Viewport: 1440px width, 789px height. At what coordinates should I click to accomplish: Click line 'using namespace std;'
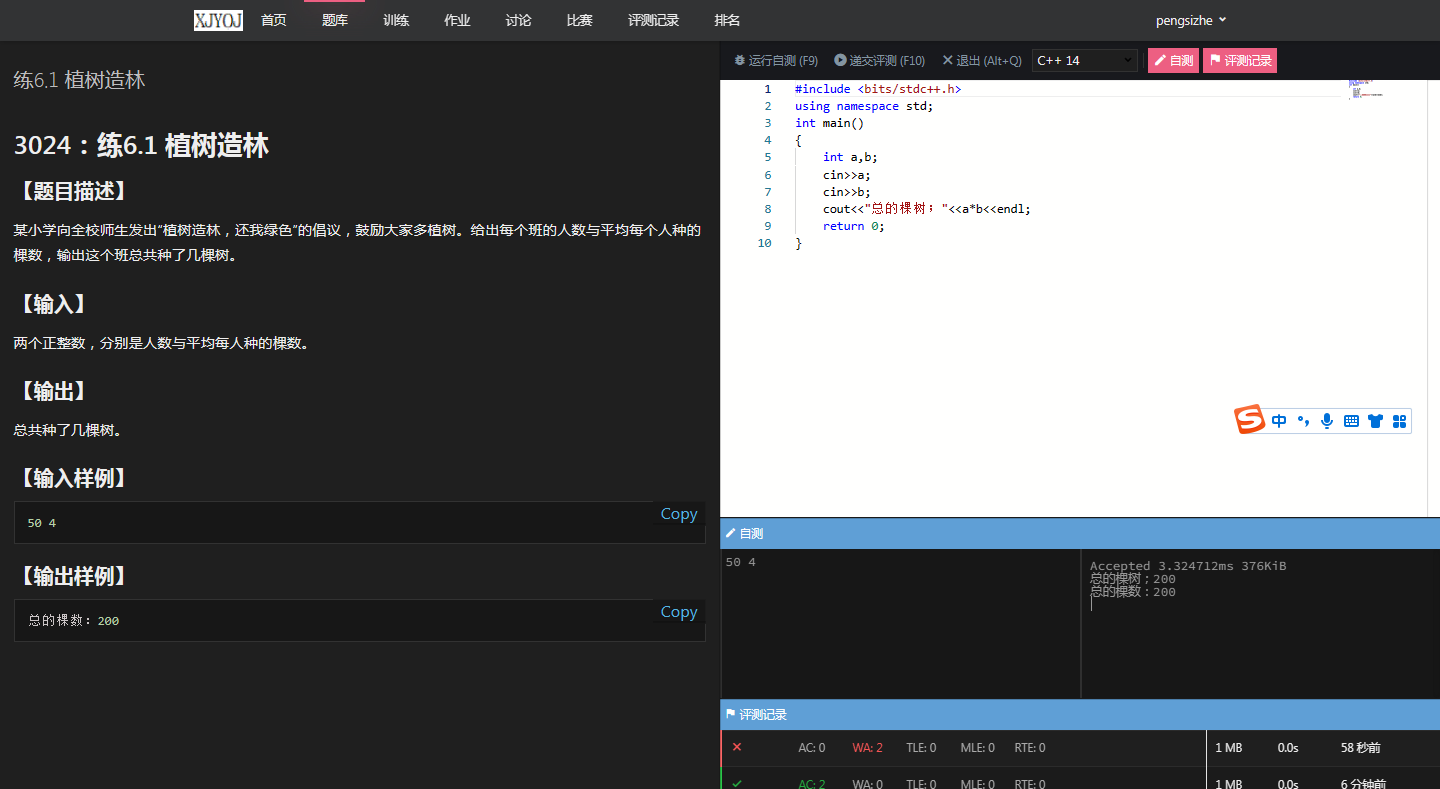click(x=863, y=106)
